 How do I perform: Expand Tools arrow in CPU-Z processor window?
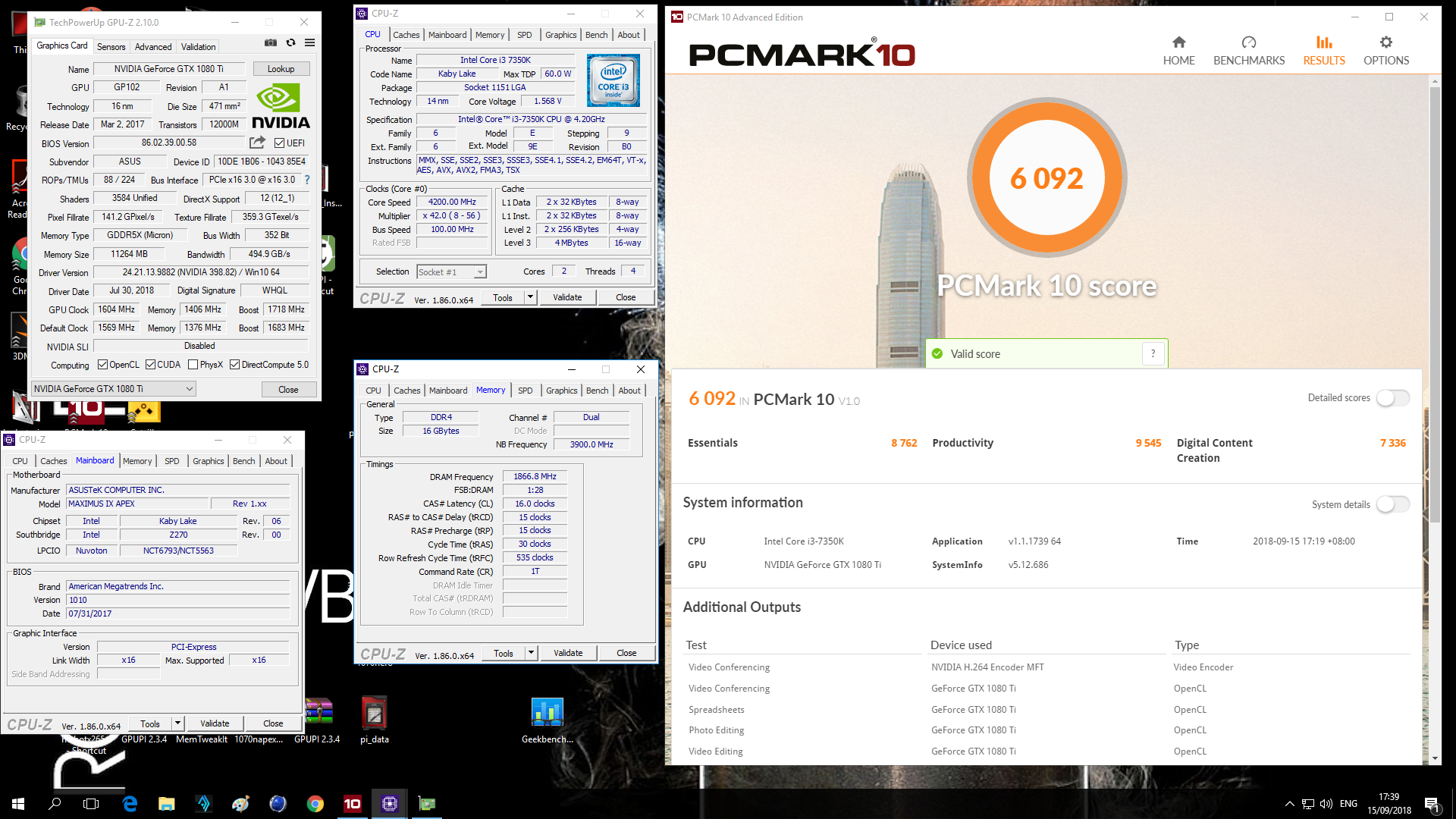tap(530, 297)
